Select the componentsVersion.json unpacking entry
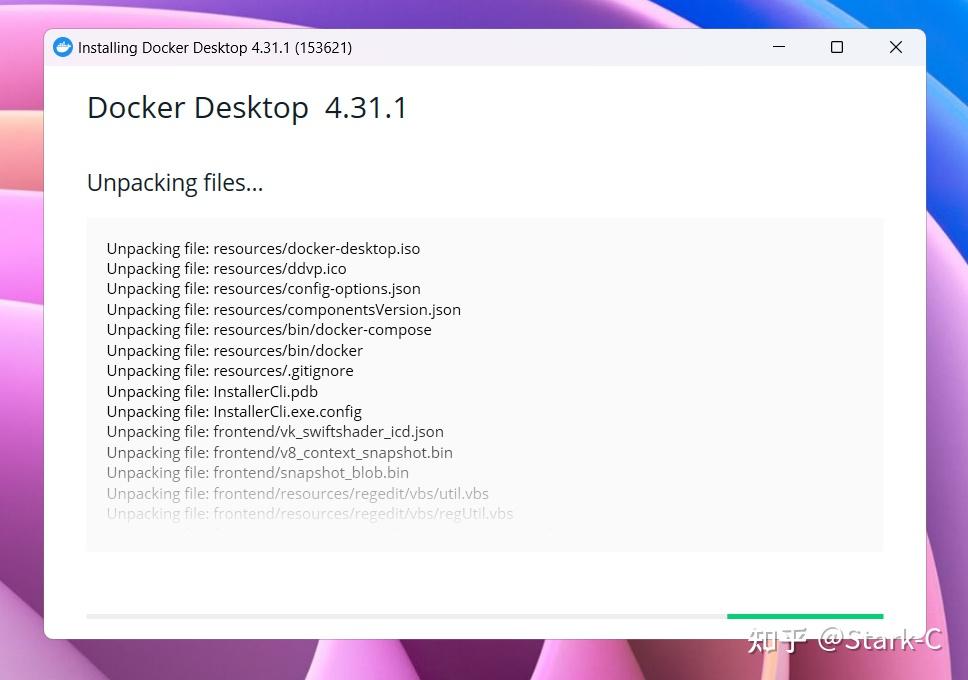The image size is (968, 680). [283, 309]
